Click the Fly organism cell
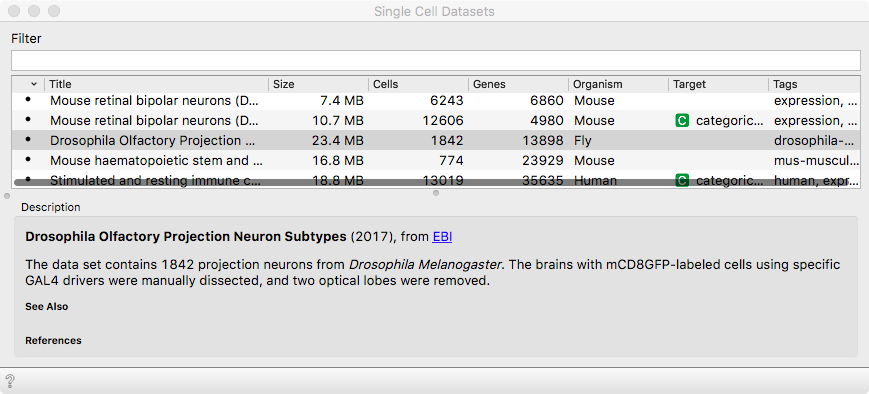Image resolution: width=869 pixels, height=394 pixels. tap(582, 140)
